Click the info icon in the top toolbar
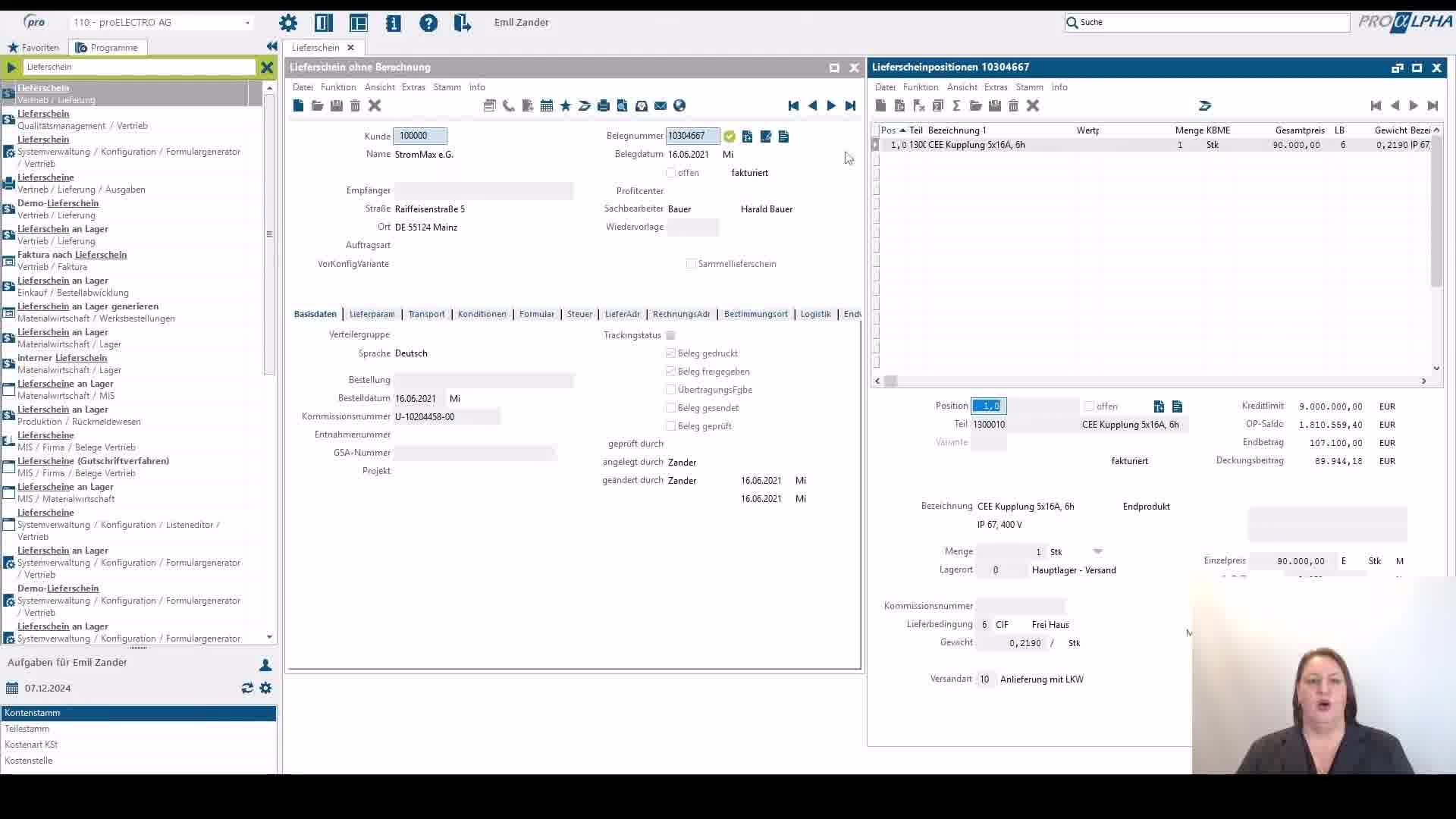Viewport: 1456px width, 819px height. [393, 23]
